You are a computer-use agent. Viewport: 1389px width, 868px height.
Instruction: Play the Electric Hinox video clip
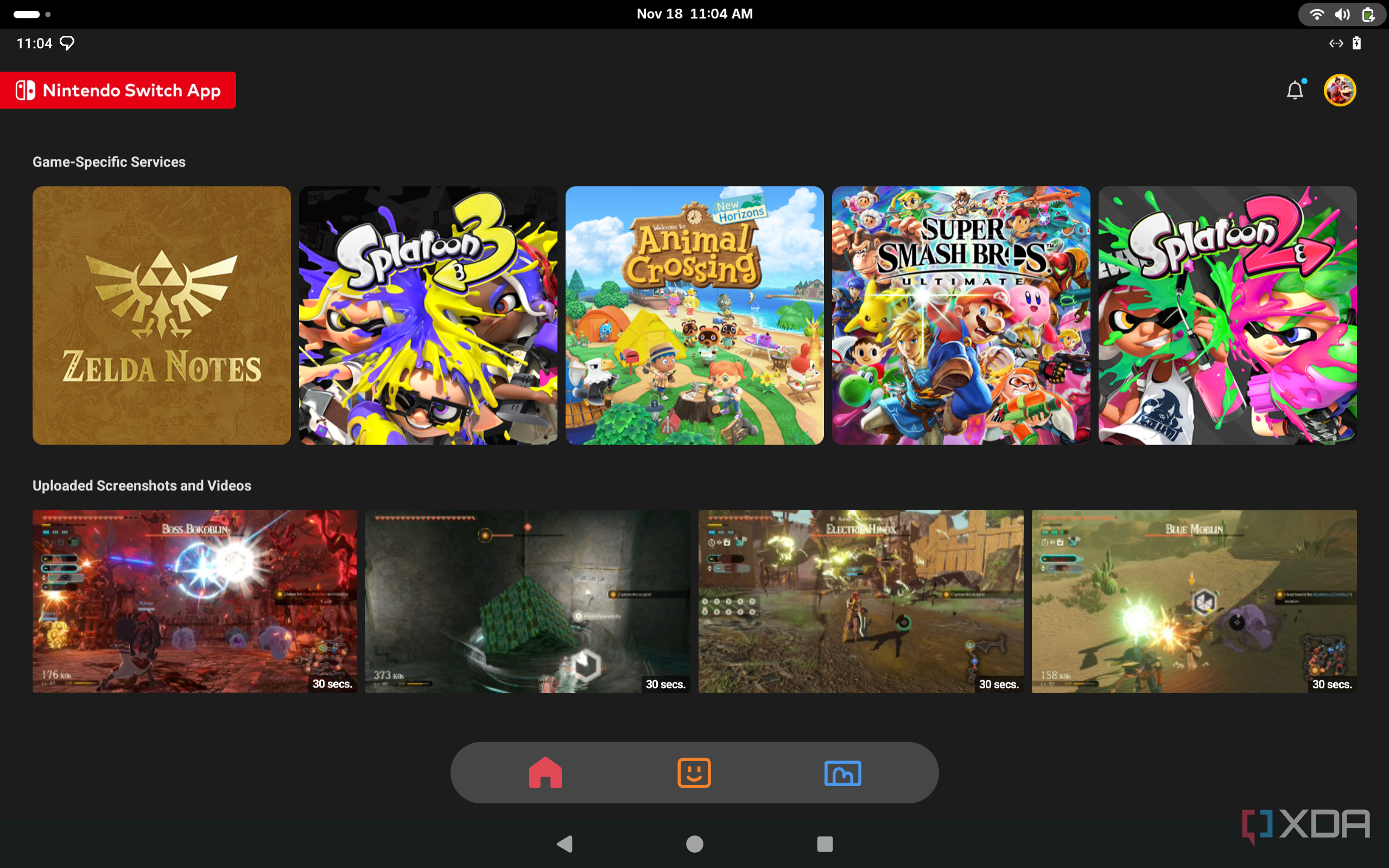click(x=861, y=601)
